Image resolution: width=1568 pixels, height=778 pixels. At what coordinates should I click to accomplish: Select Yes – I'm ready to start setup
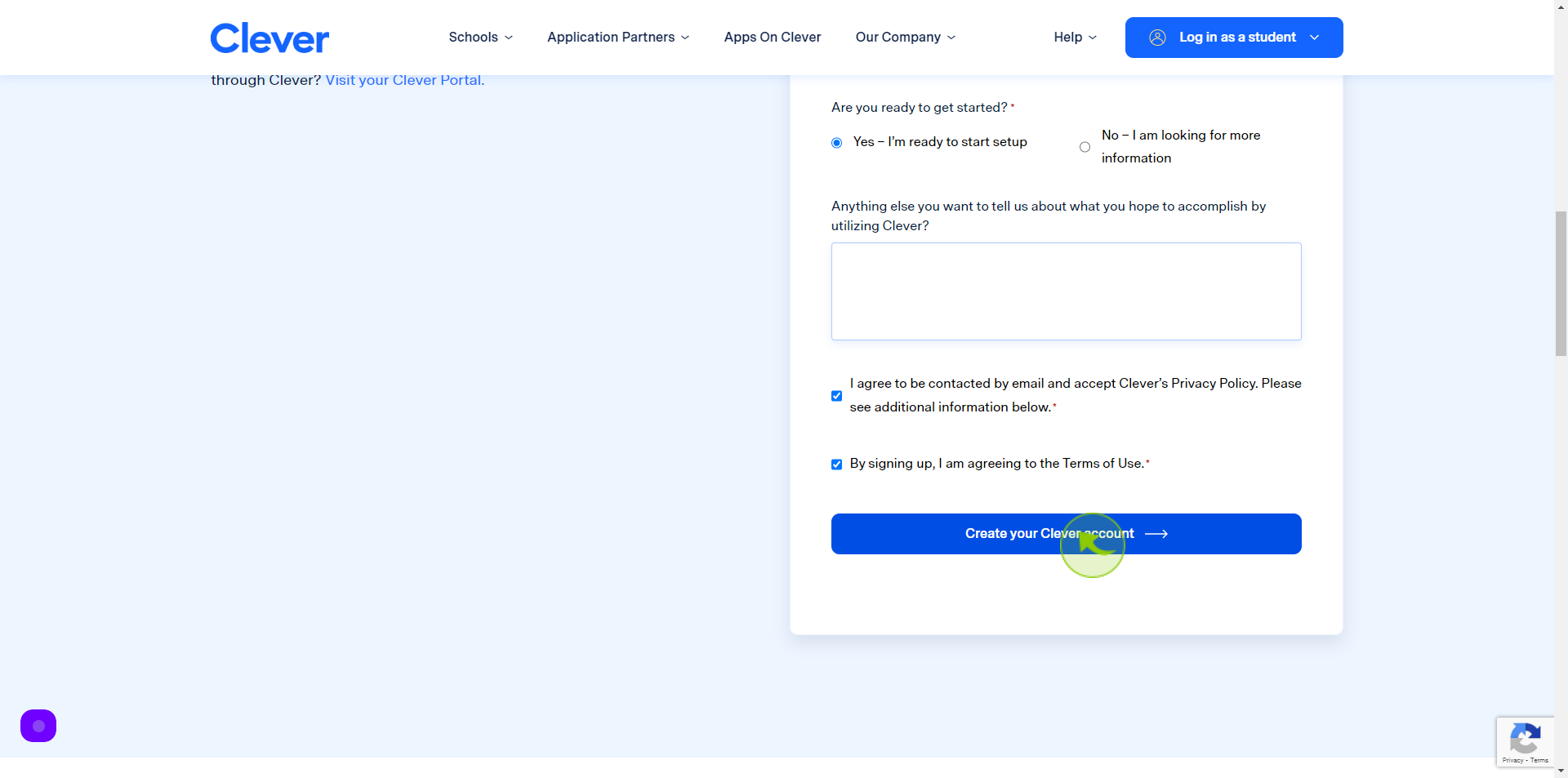836,143
